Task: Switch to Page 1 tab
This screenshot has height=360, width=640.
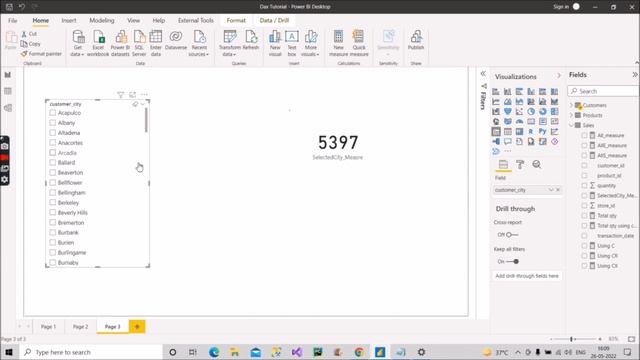Action: point(48,327)
